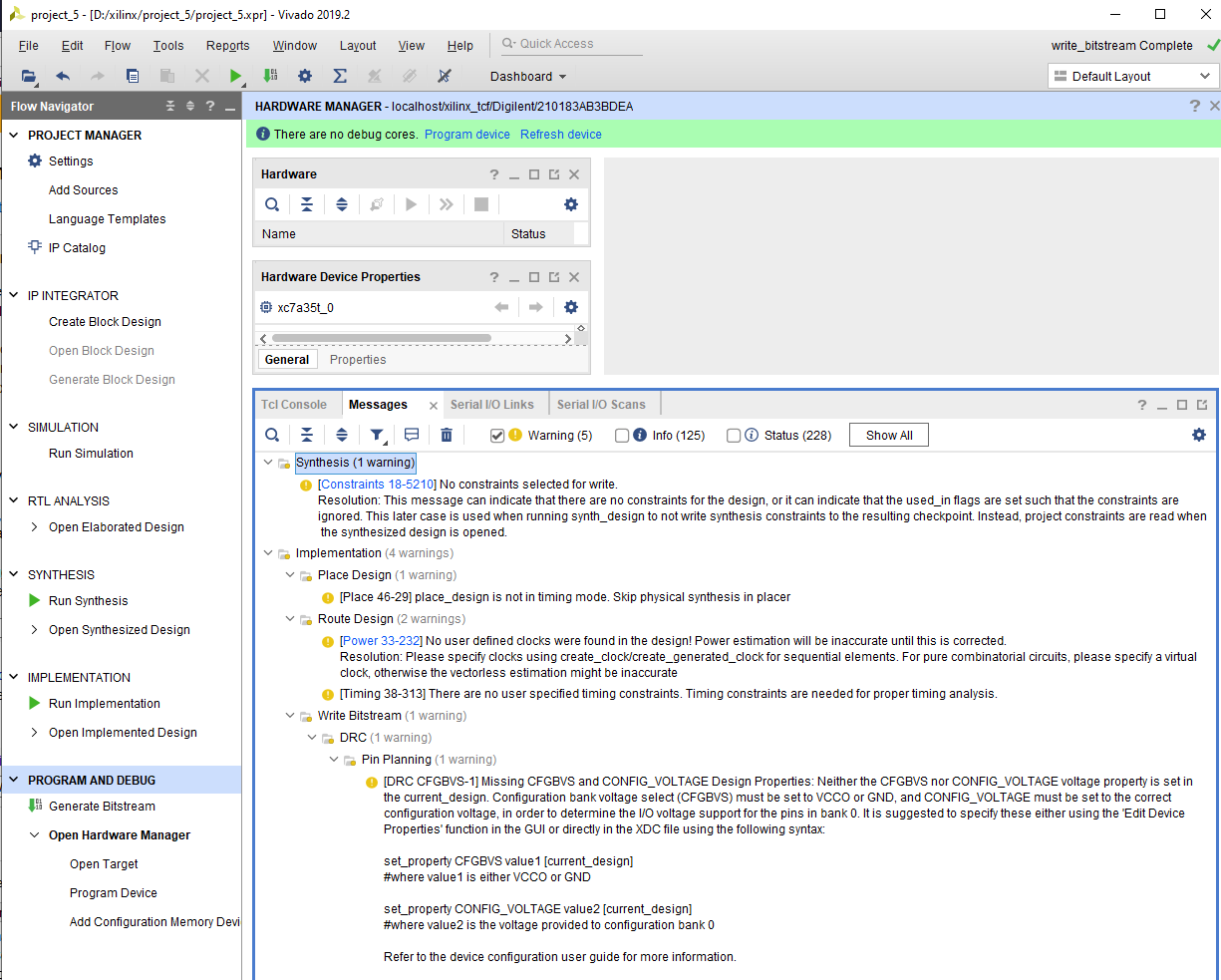The width and height of the screenshot is (1221, 980).
Task: Open the Constraints 18-5210 message link
Action: [377, 484]
